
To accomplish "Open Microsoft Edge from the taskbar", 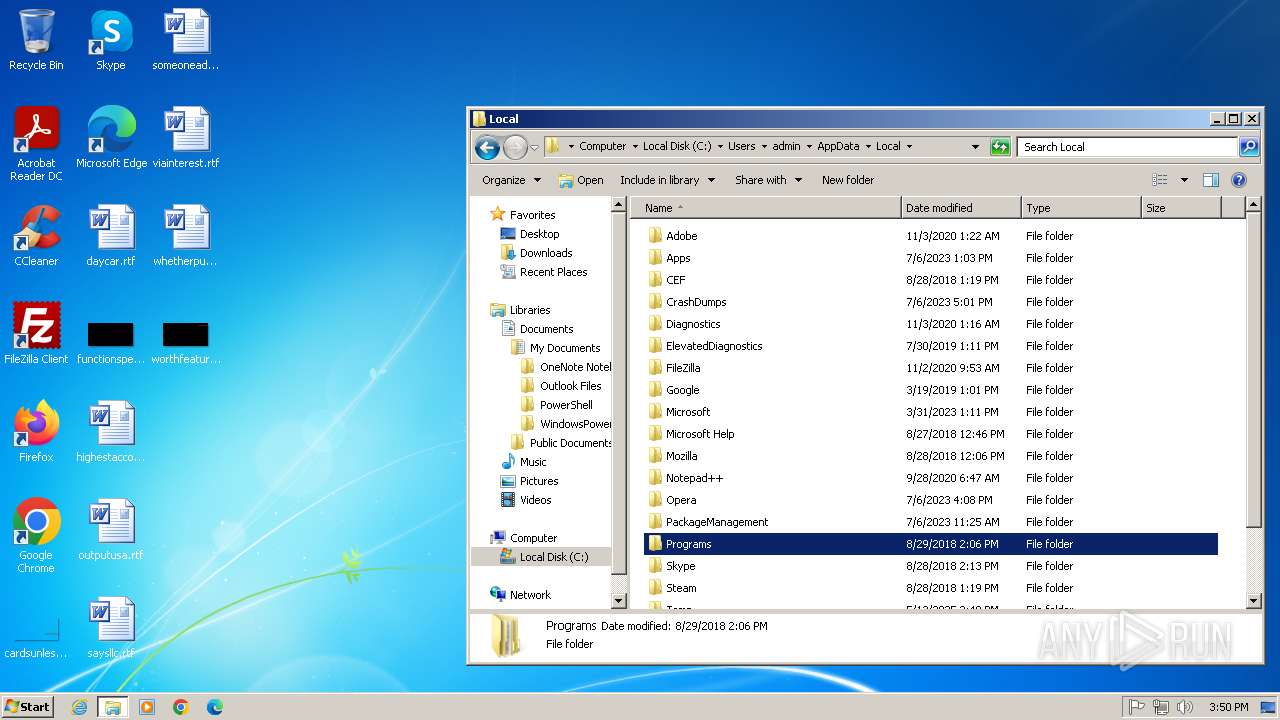I will pos(215,707).
